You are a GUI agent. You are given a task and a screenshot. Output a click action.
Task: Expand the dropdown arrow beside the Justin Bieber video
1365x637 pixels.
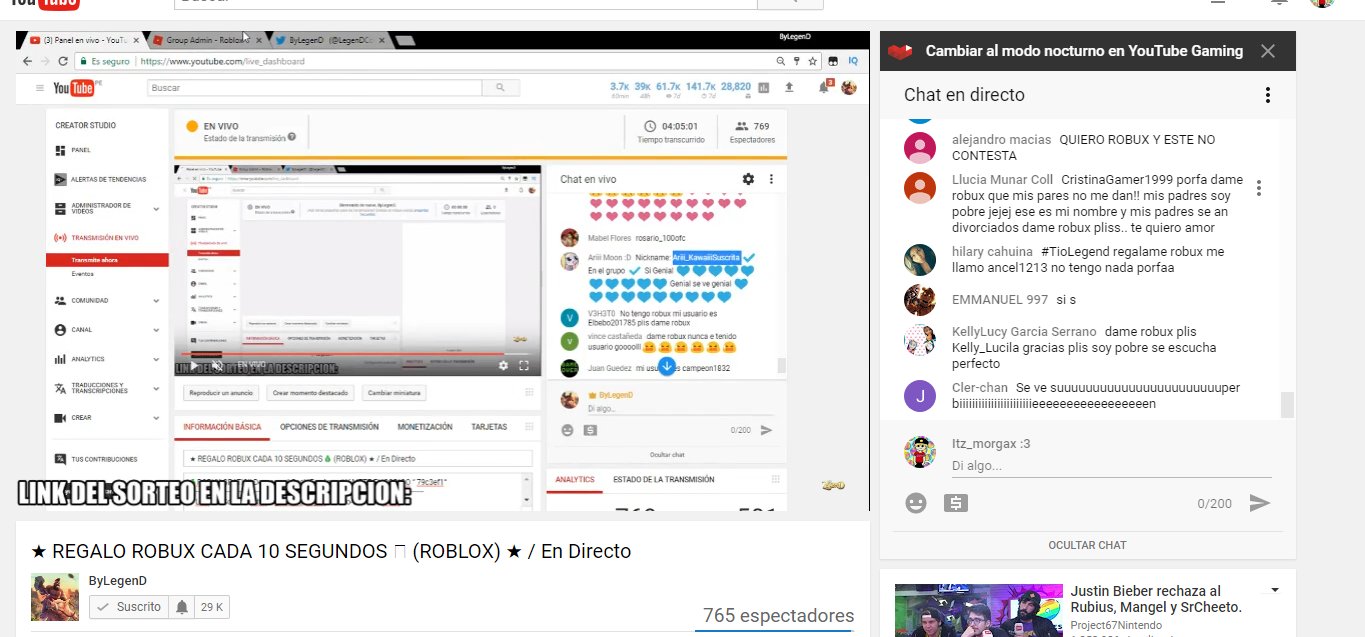(1275, 590)
